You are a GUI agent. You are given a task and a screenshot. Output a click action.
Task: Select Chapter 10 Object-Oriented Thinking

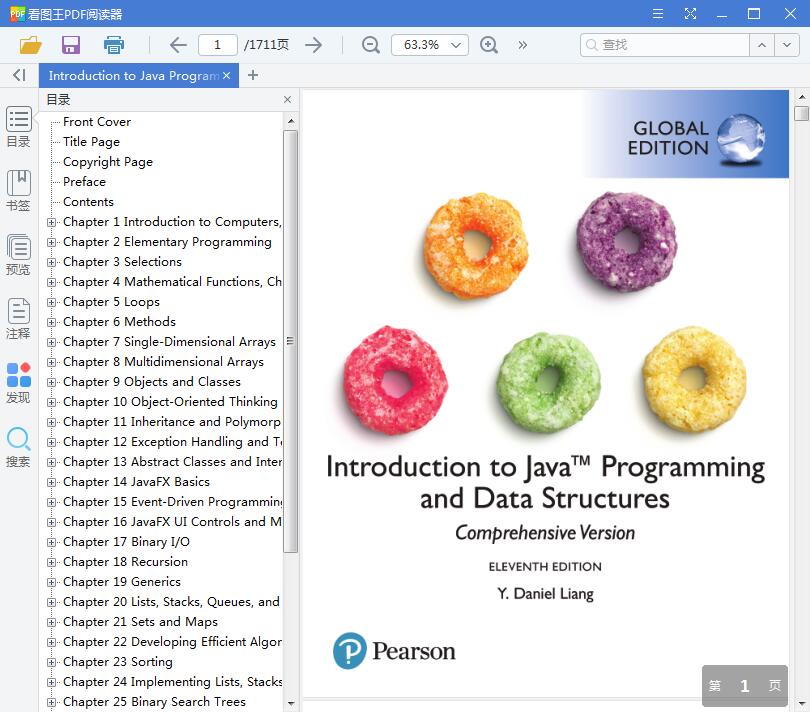click(170, 402)
